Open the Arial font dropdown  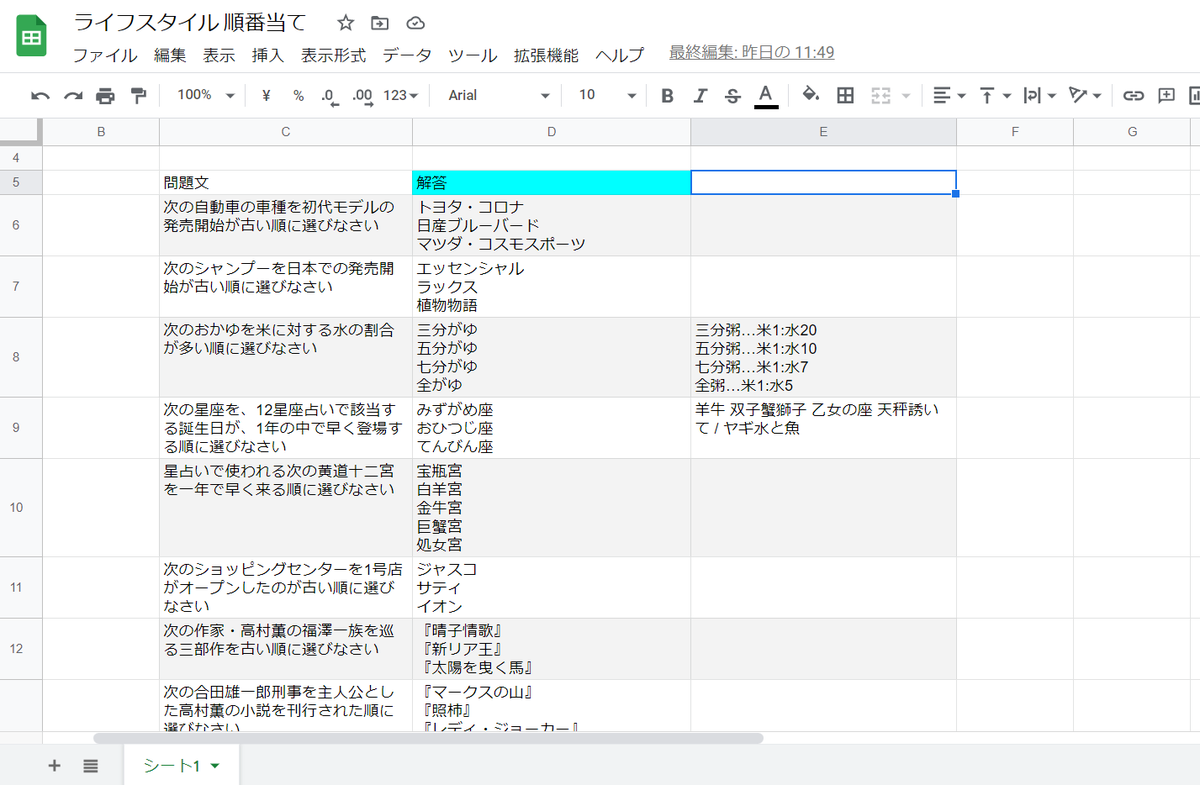(x=499, y=95)
